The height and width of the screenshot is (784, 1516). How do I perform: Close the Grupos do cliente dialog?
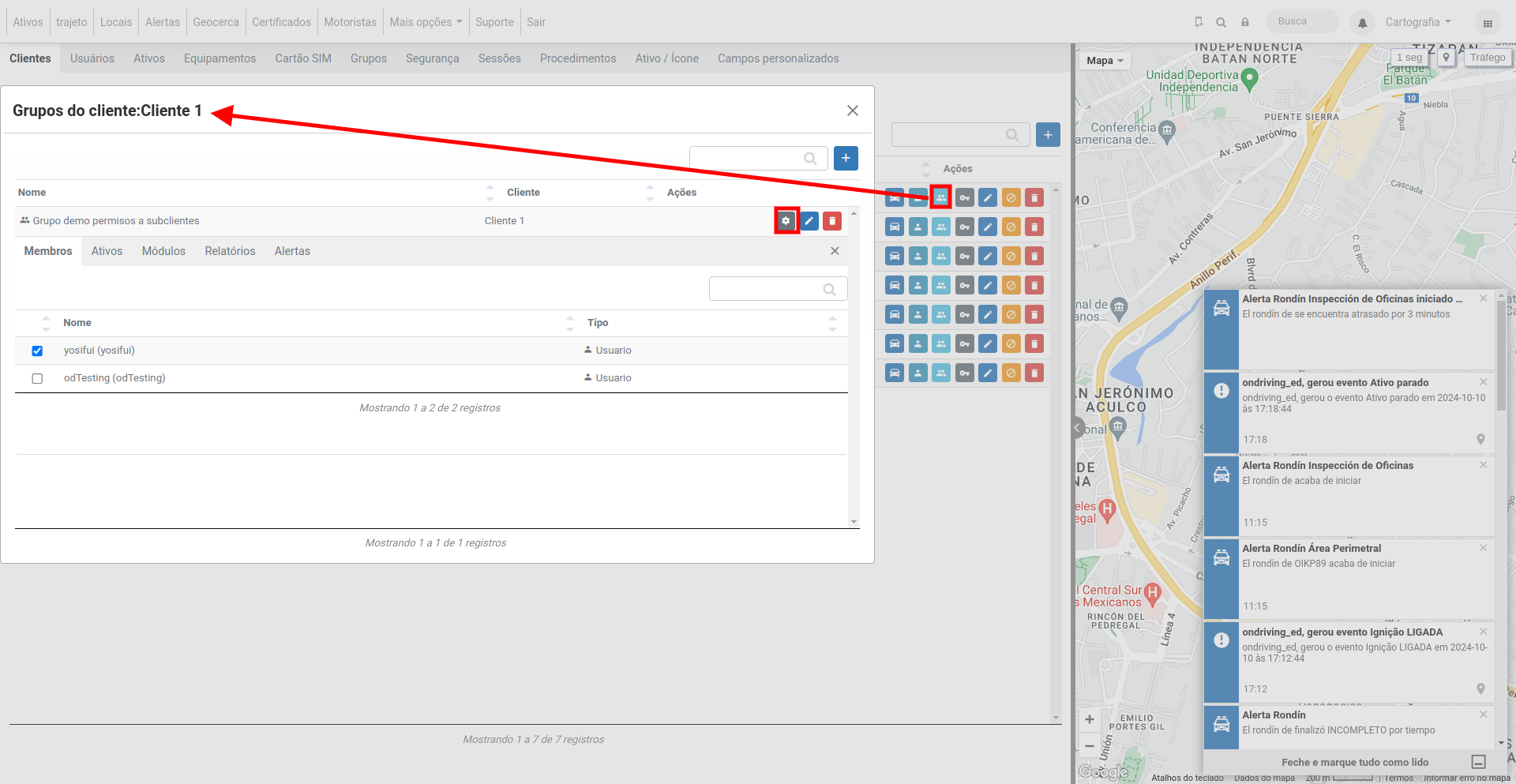point(853,111)
